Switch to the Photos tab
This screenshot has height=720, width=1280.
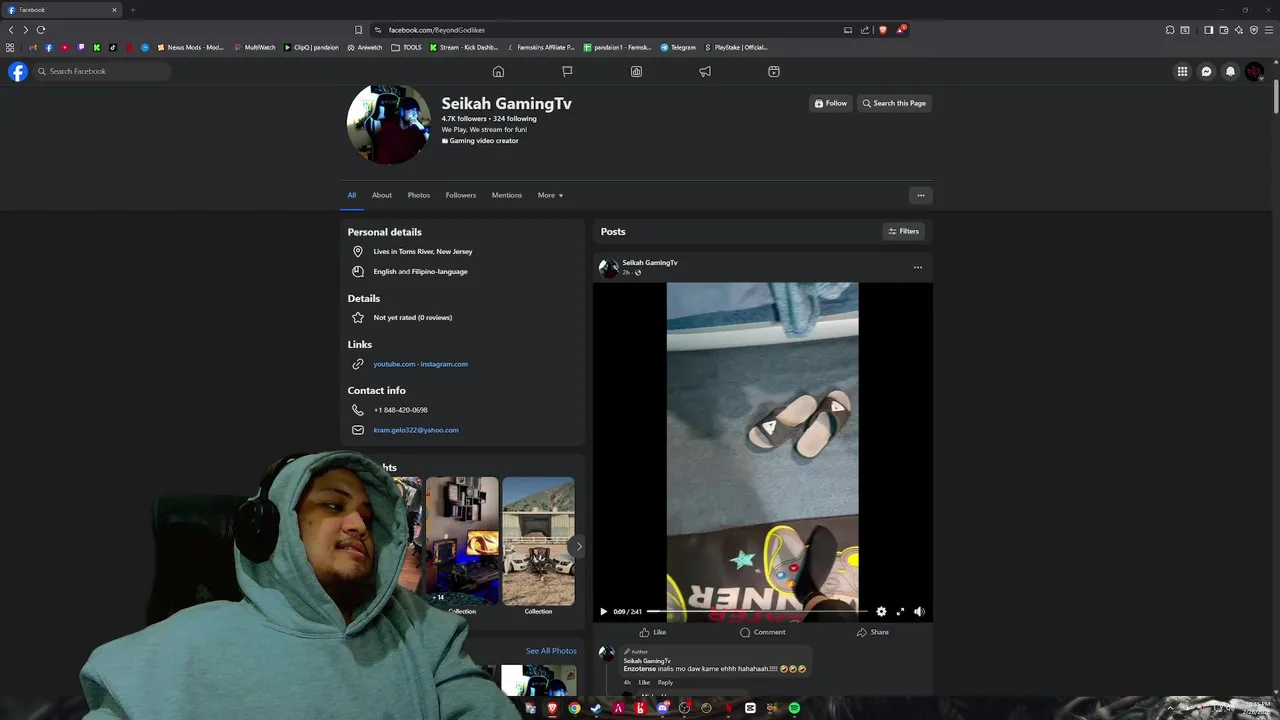[x=419, y=195]
